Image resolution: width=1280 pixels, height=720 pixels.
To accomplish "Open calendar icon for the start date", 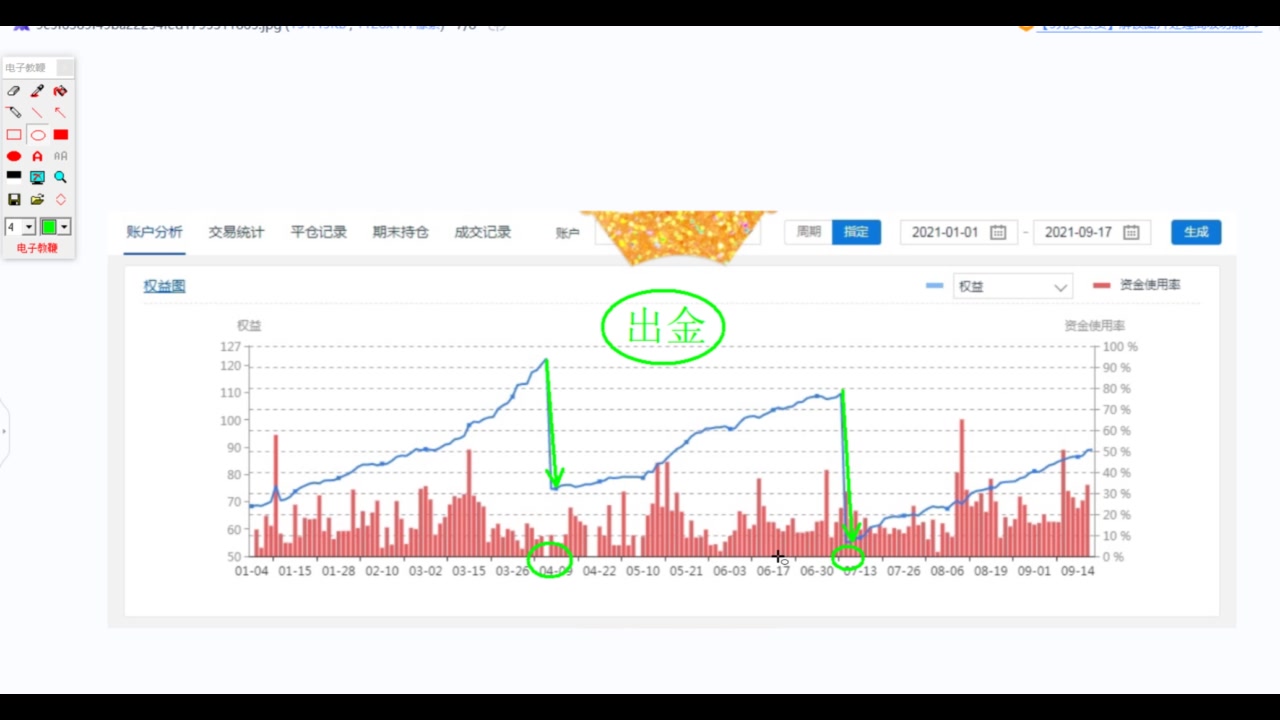I will (998, 232).
